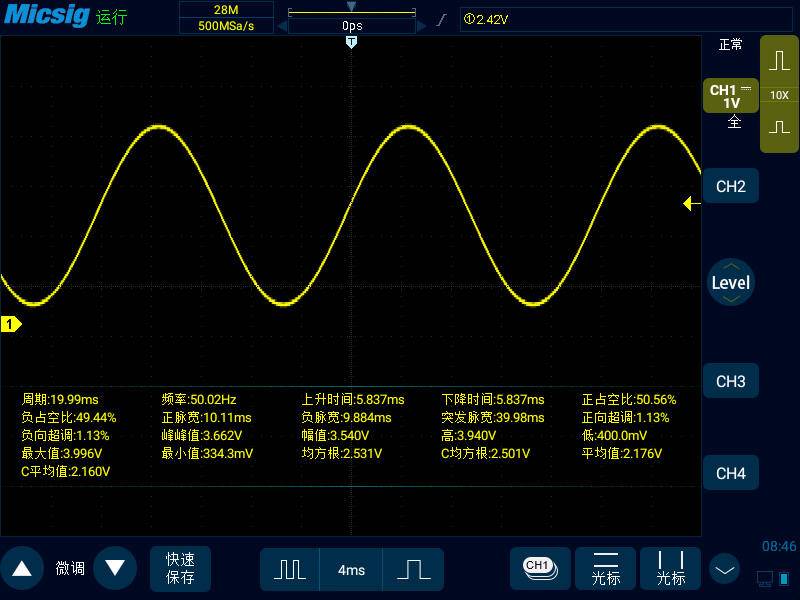800x600 pixels.
Task: Select the 周期:19.99ms measurement
Action: click(60, 399)
